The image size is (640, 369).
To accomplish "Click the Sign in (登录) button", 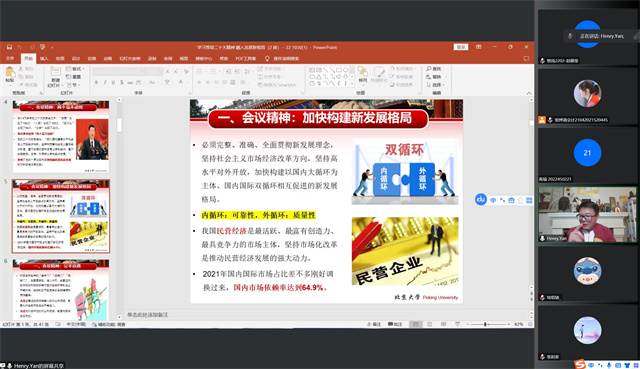I will (x=461, y=47).
